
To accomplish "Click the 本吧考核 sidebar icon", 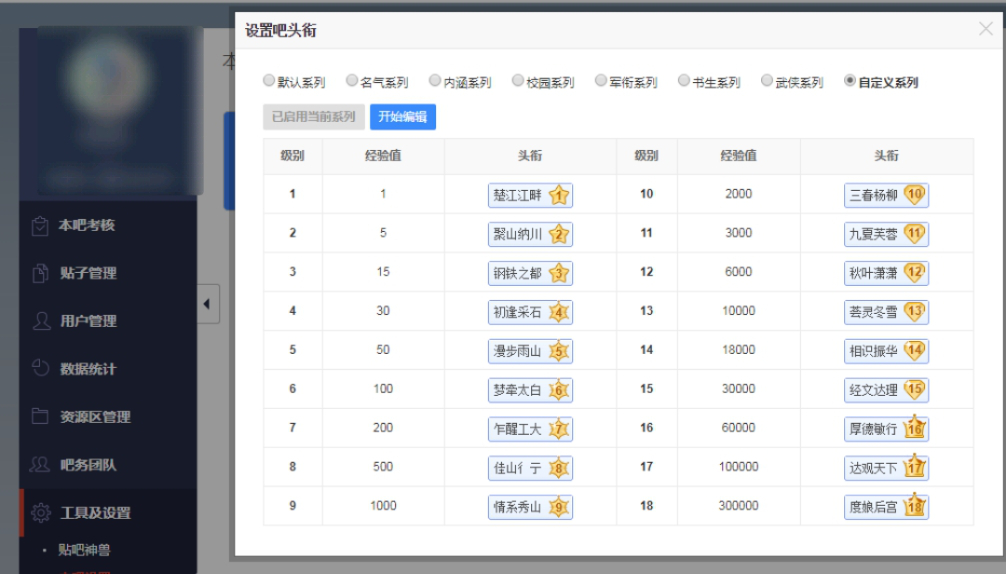I will coord(40,226).
